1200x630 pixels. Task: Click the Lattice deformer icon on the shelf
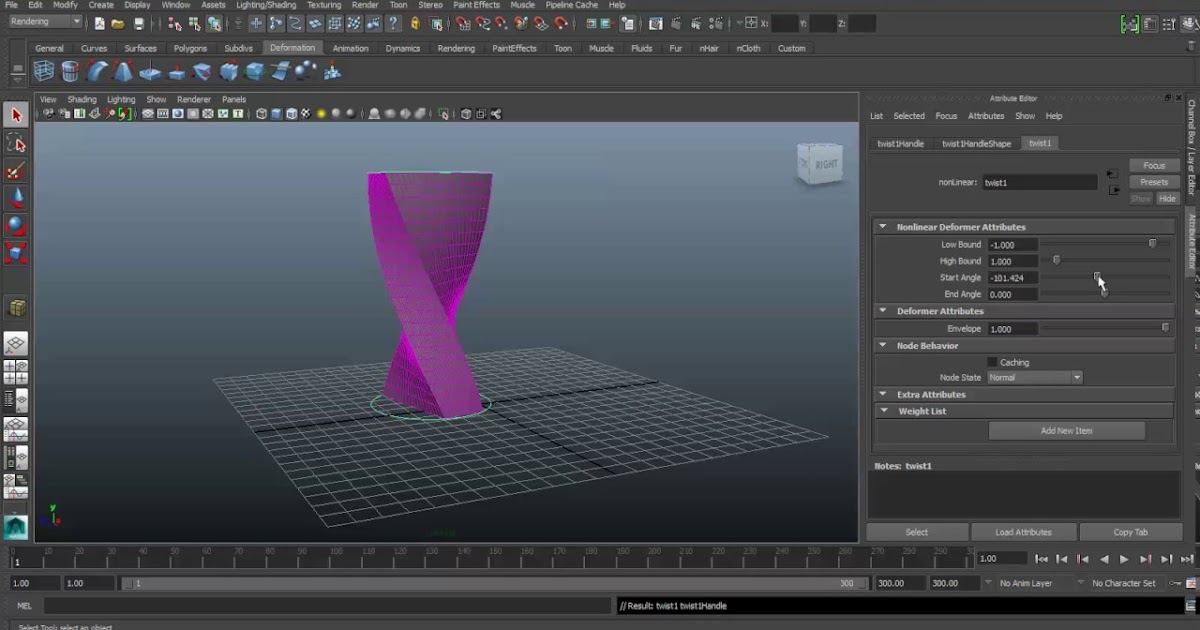click(44, 70)
